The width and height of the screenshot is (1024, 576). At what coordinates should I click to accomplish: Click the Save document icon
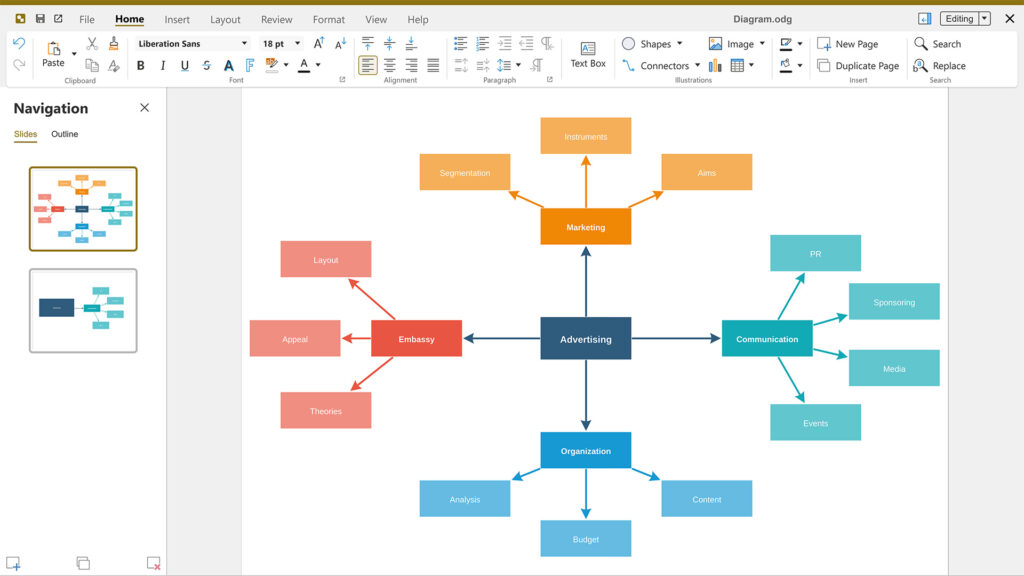[40, 19]
